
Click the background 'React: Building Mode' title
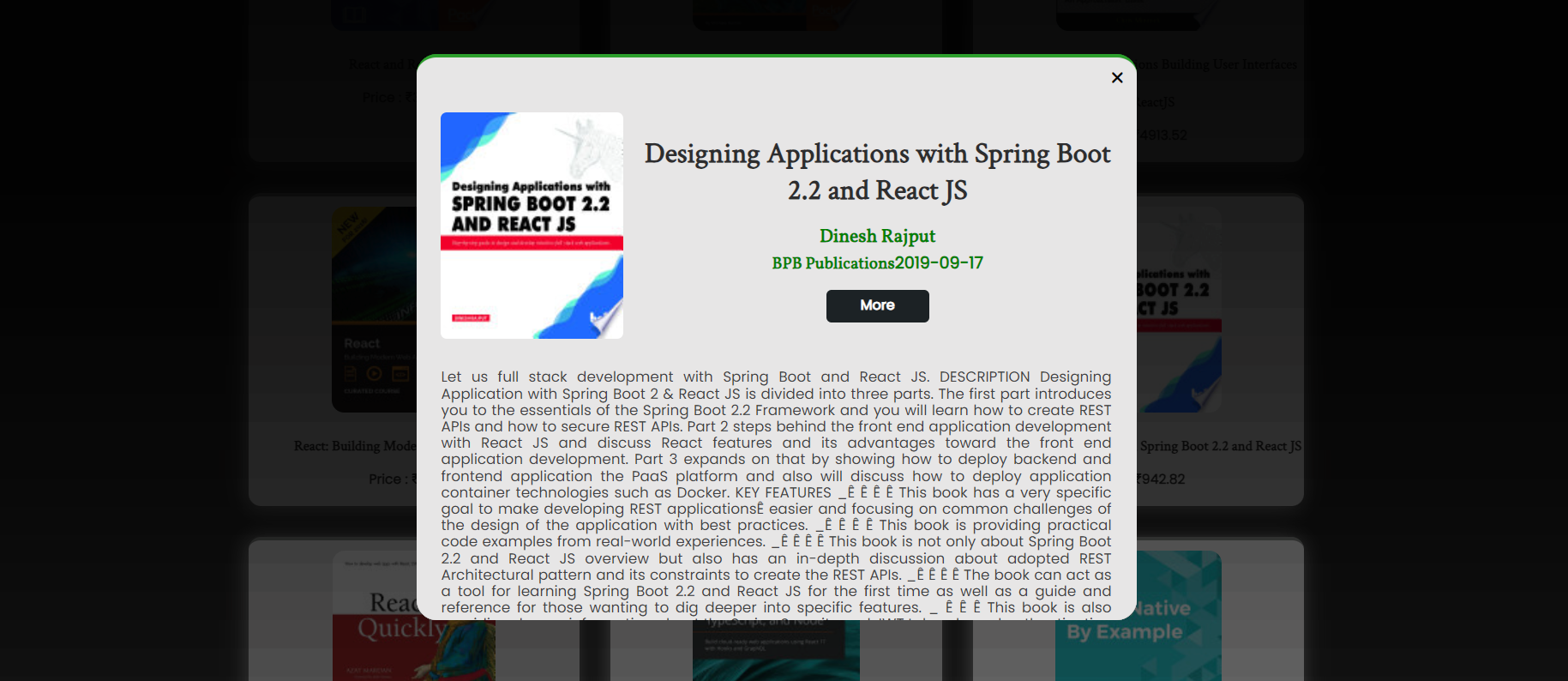coord(355,446)
